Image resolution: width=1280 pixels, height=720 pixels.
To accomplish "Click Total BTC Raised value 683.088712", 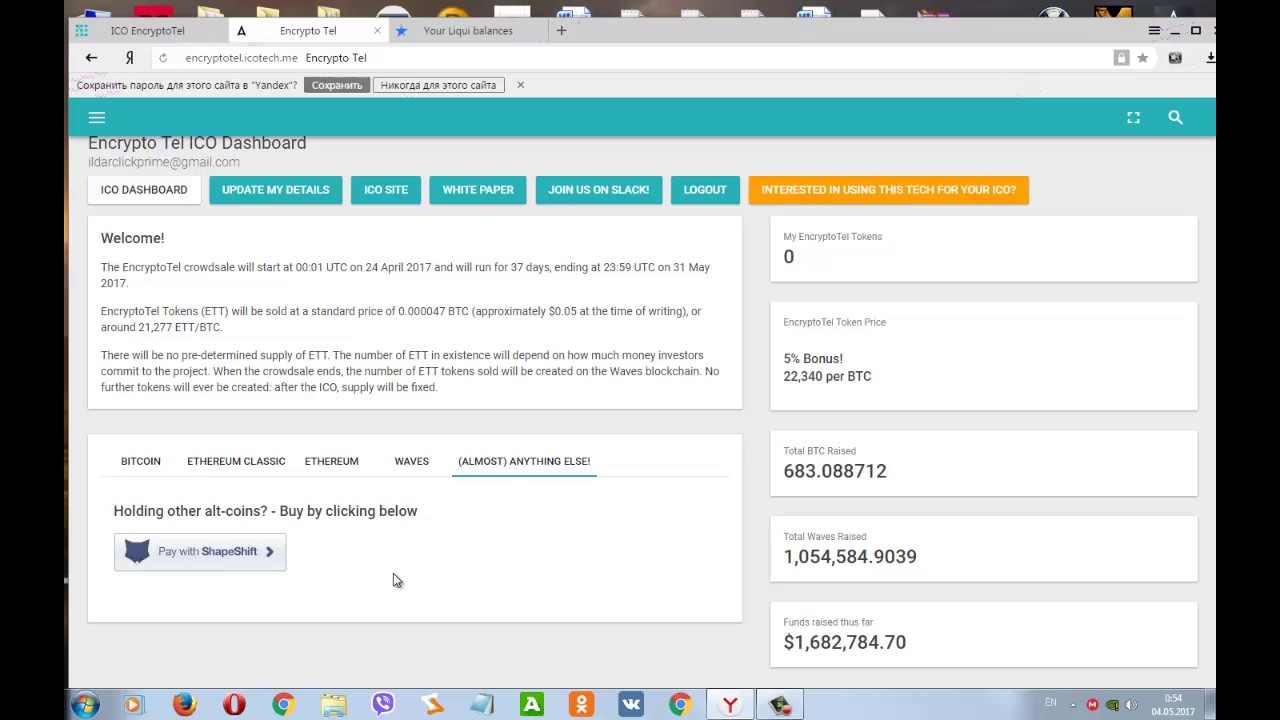I will pos(835,471).
